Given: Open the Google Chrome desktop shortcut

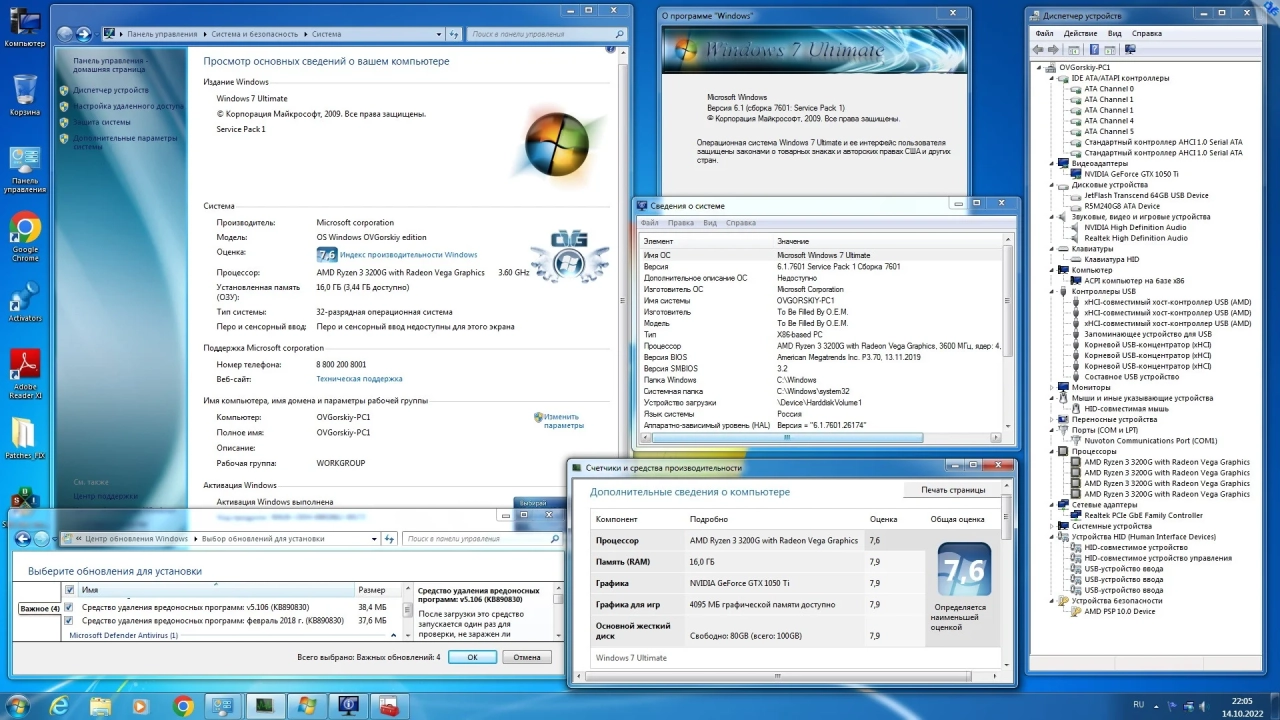Looking at the screenshot, I should (x=25, y=238).
